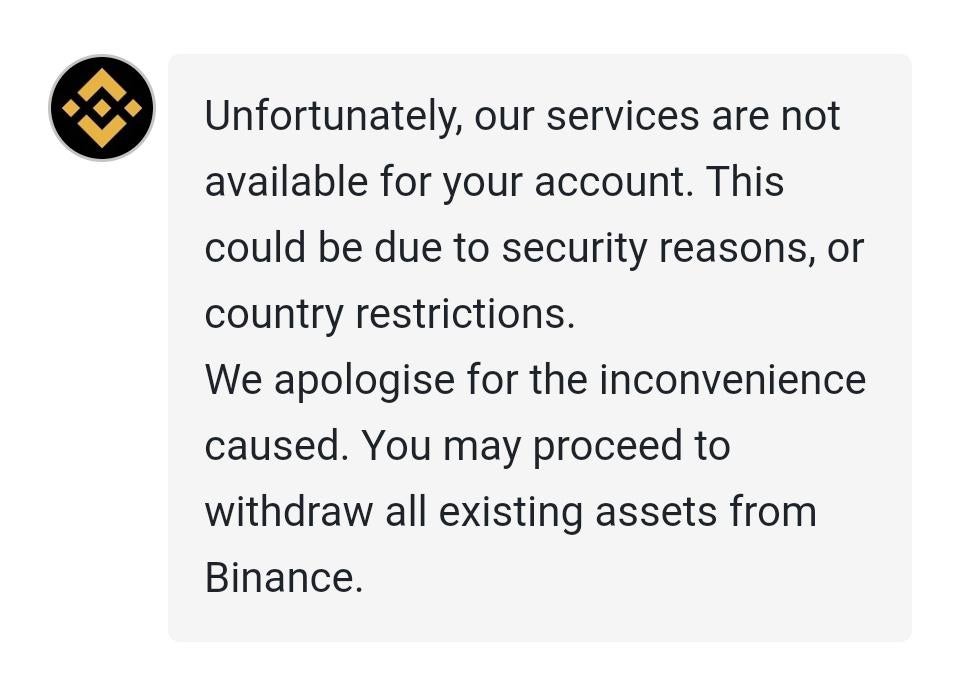Click the word "country" in the message

[274, 316]
